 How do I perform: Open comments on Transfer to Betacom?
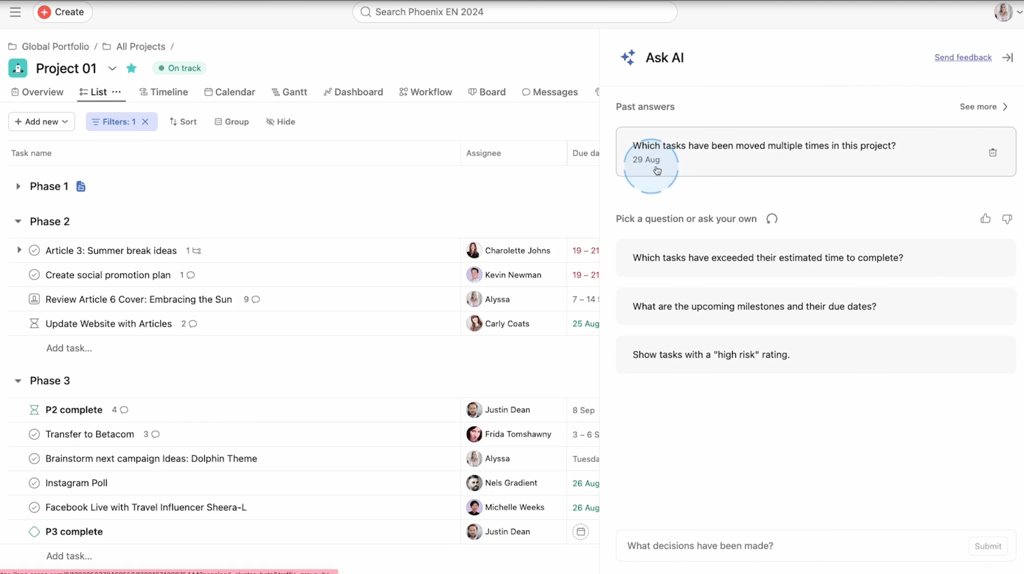152,434
